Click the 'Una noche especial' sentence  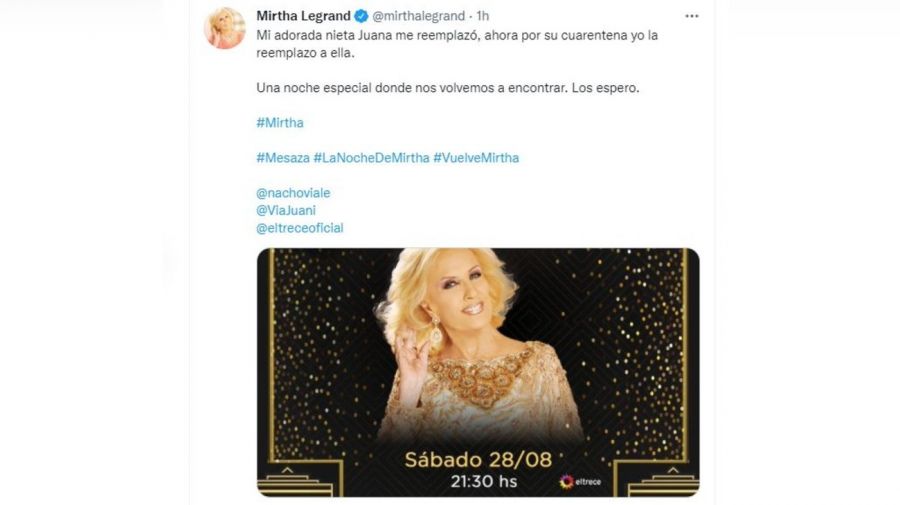coord(448,88)
